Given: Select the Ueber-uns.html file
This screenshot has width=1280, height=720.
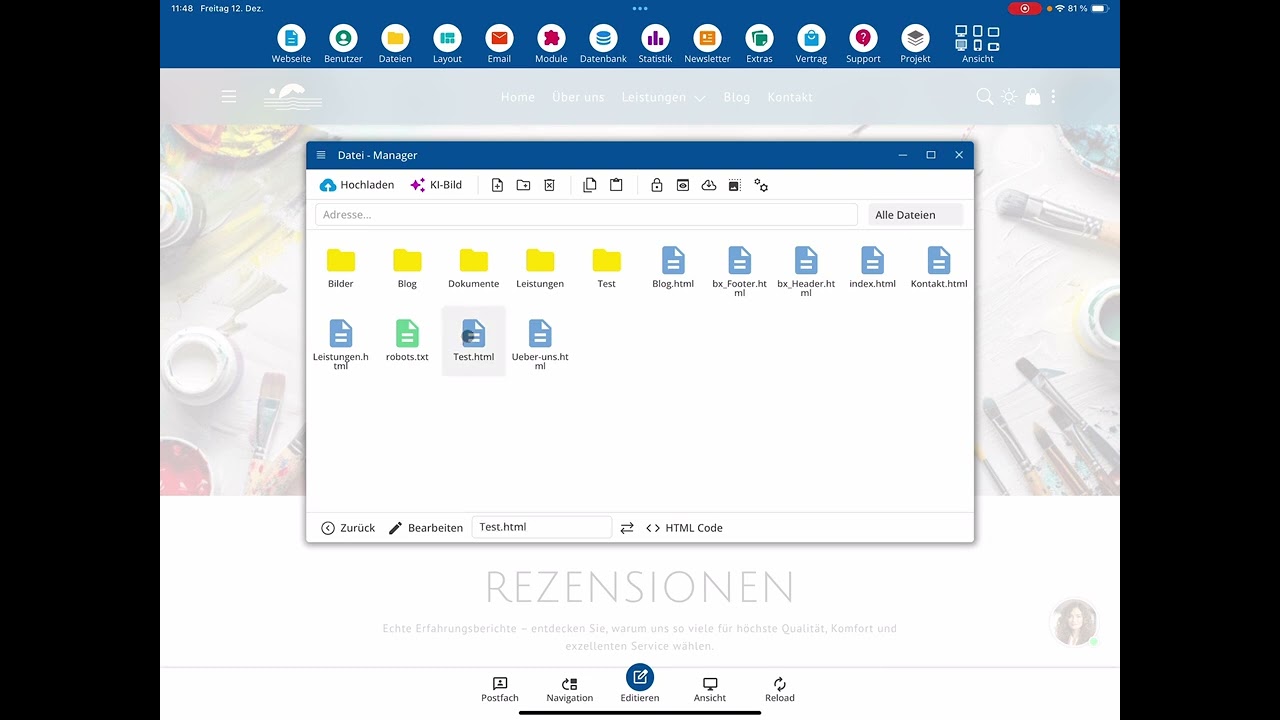Looking at the screenshot, I should (540, 344).
